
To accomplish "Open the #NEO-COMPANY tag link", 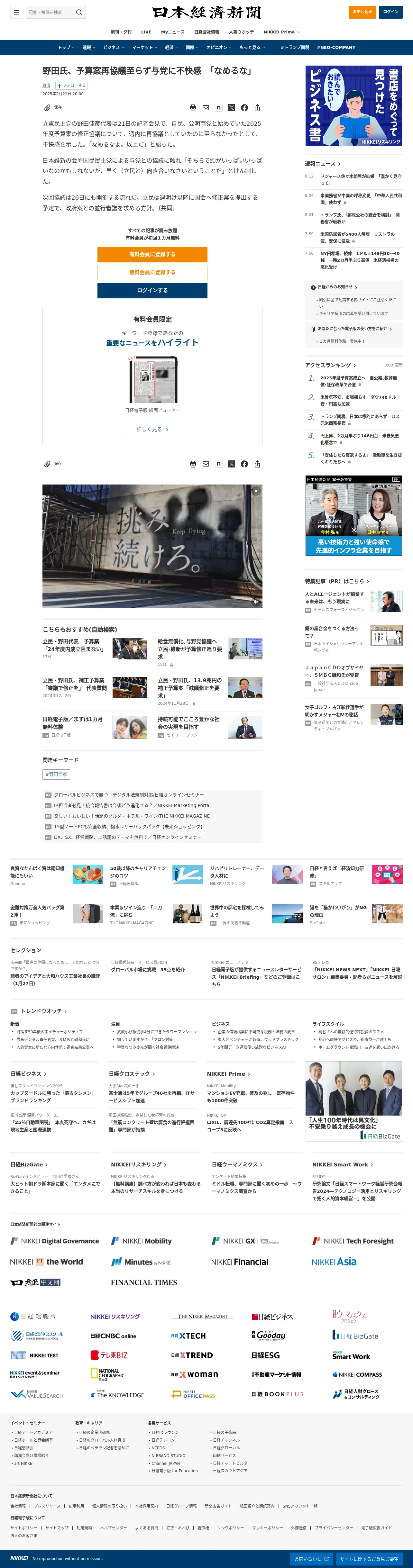I will click(x=335, y=48).
